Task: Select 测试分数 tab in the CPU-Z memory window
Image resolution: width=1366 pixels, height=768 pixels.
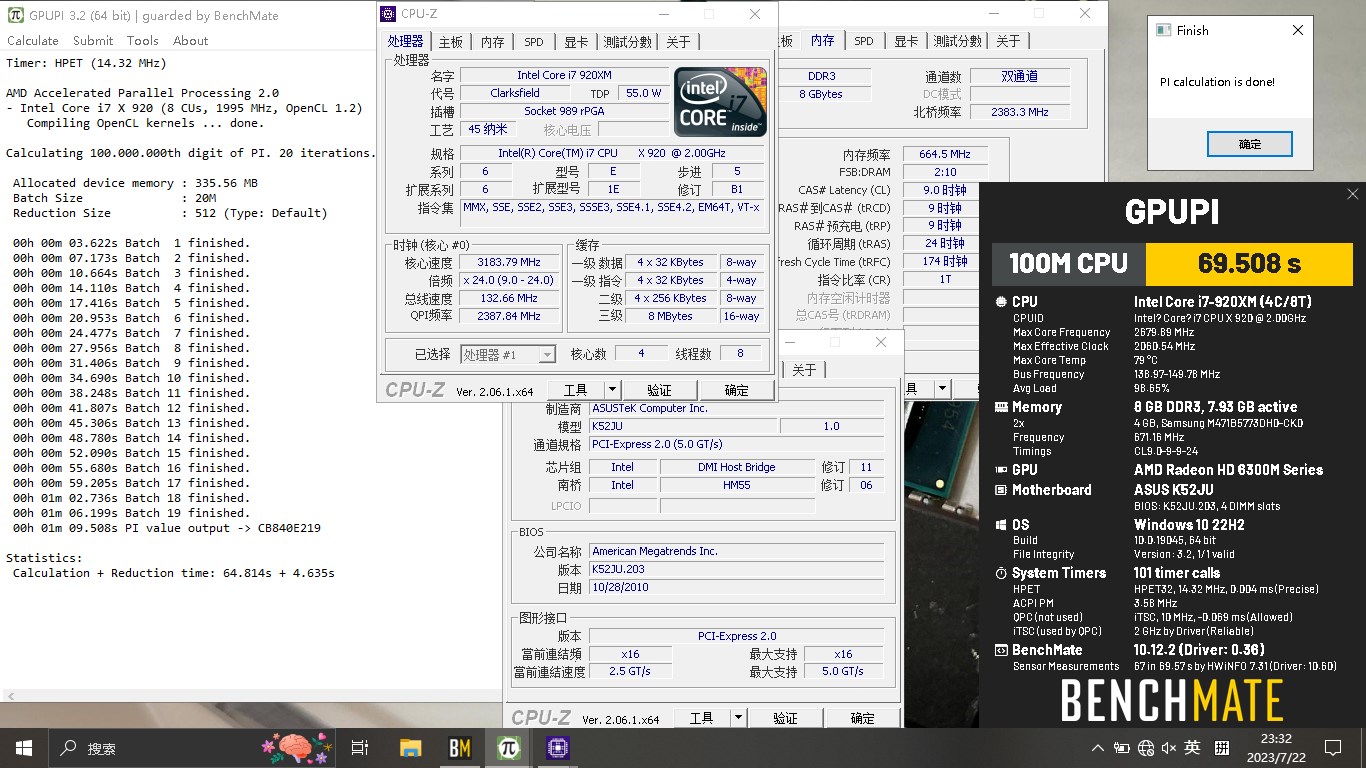Action: 958,41
